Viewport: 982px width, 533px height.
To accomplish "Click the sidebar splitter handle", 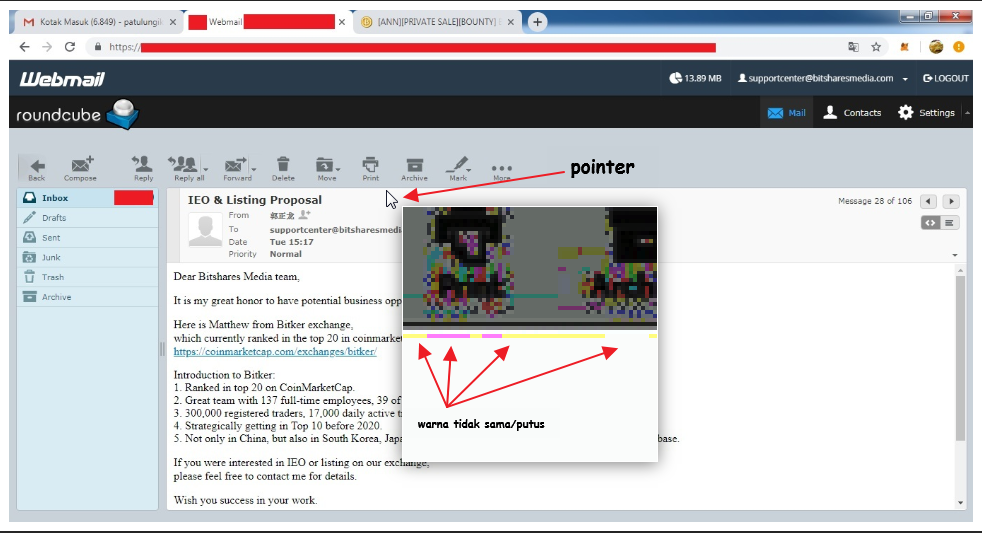I will point(162,349).
